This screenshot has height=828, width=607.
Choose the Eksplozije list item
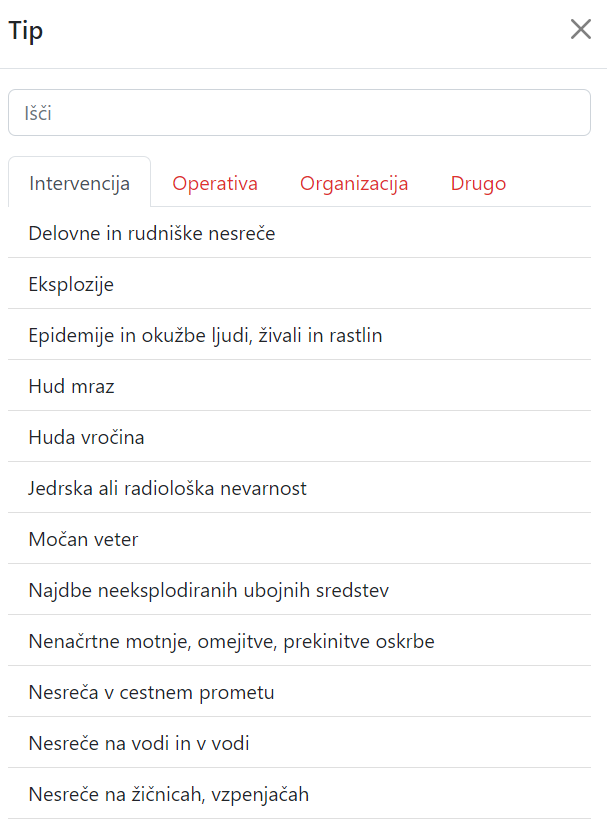(299, 284)
